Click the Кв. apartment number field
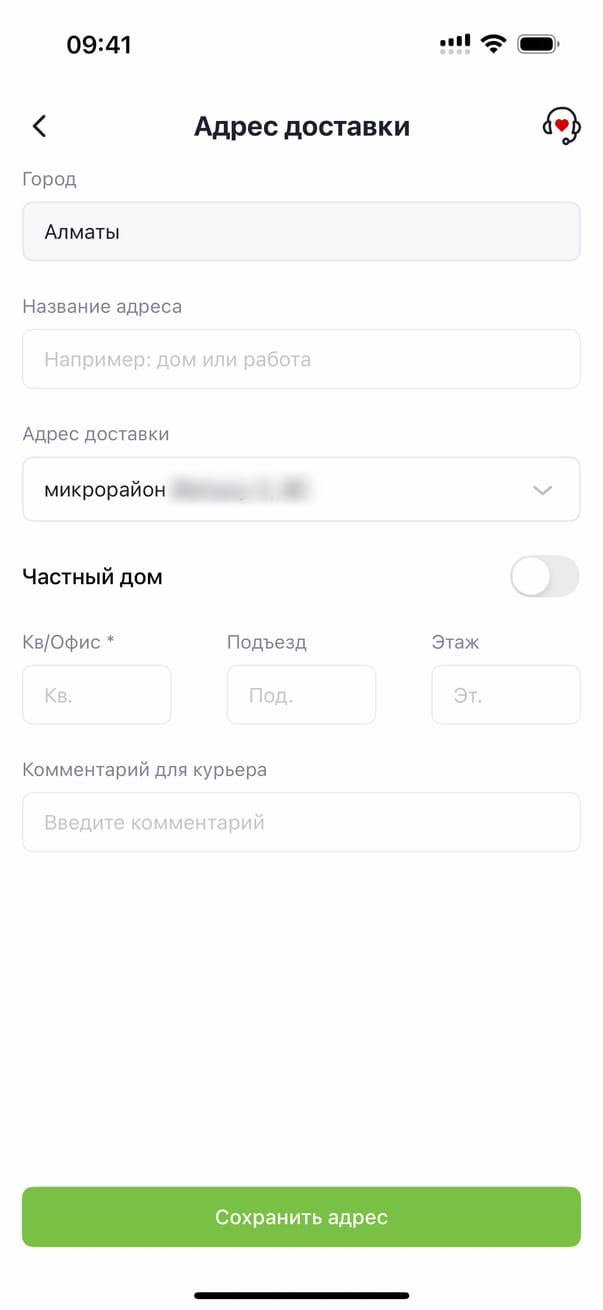The height and width of the screenshot is (1310, 603). 97,695
